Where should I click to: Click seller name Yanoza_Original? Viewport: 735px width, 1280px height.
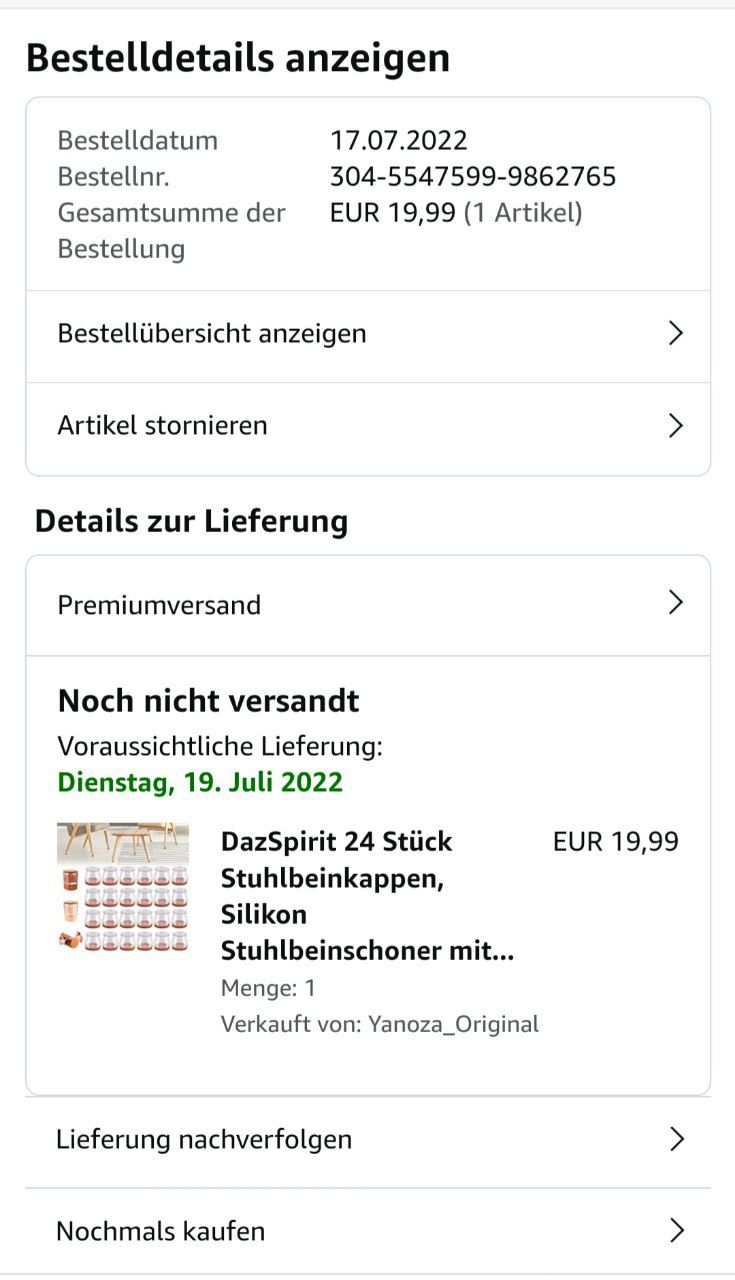[453, 1024]
